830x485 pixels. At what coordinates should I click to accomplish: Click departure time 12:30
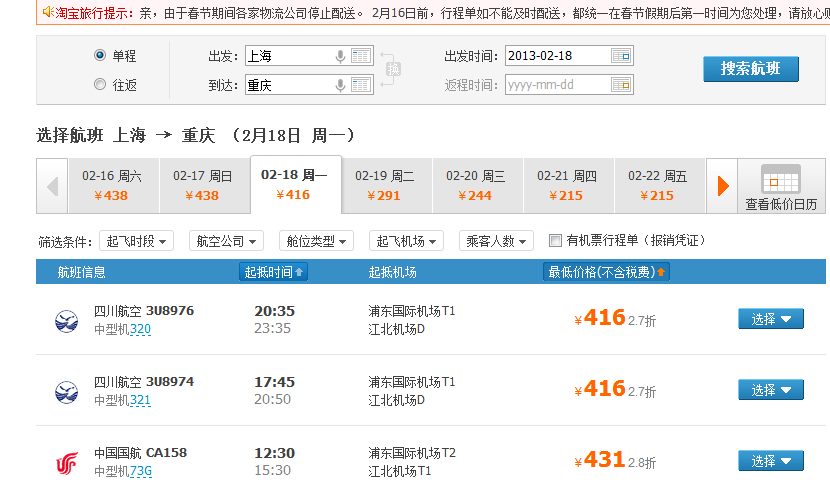click(274, 453)
